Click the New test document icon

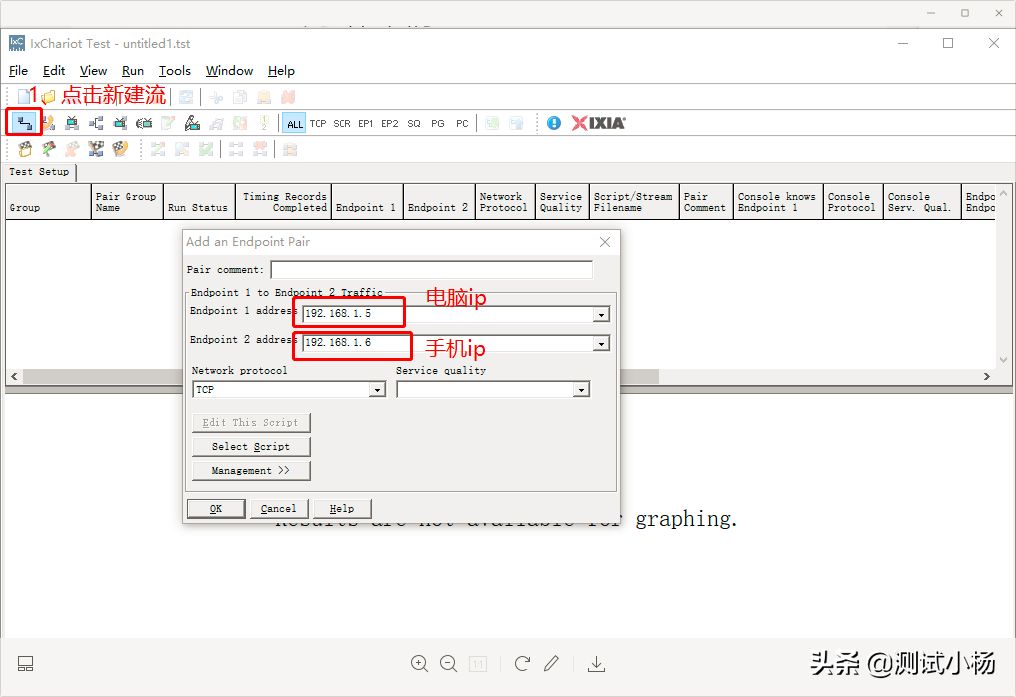point(23,97)
